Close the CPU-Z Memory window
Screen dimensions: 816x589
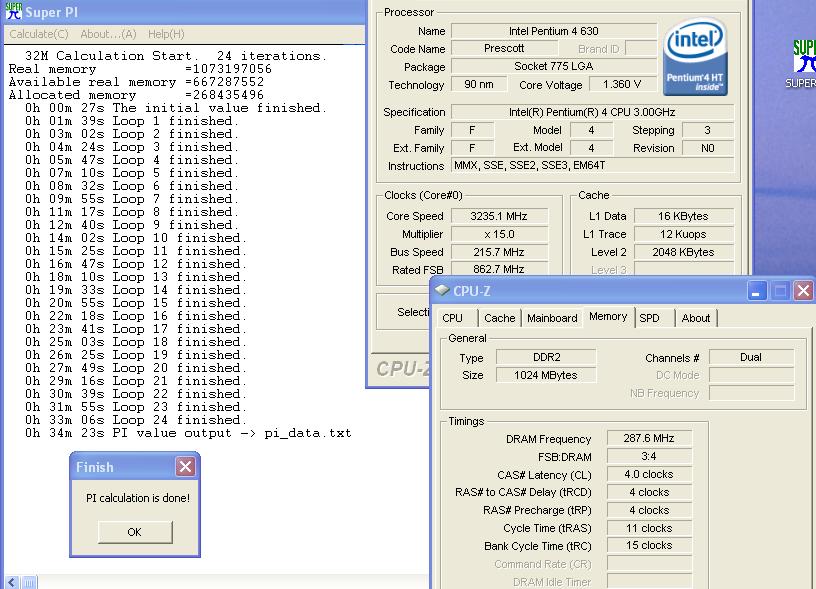803,290
